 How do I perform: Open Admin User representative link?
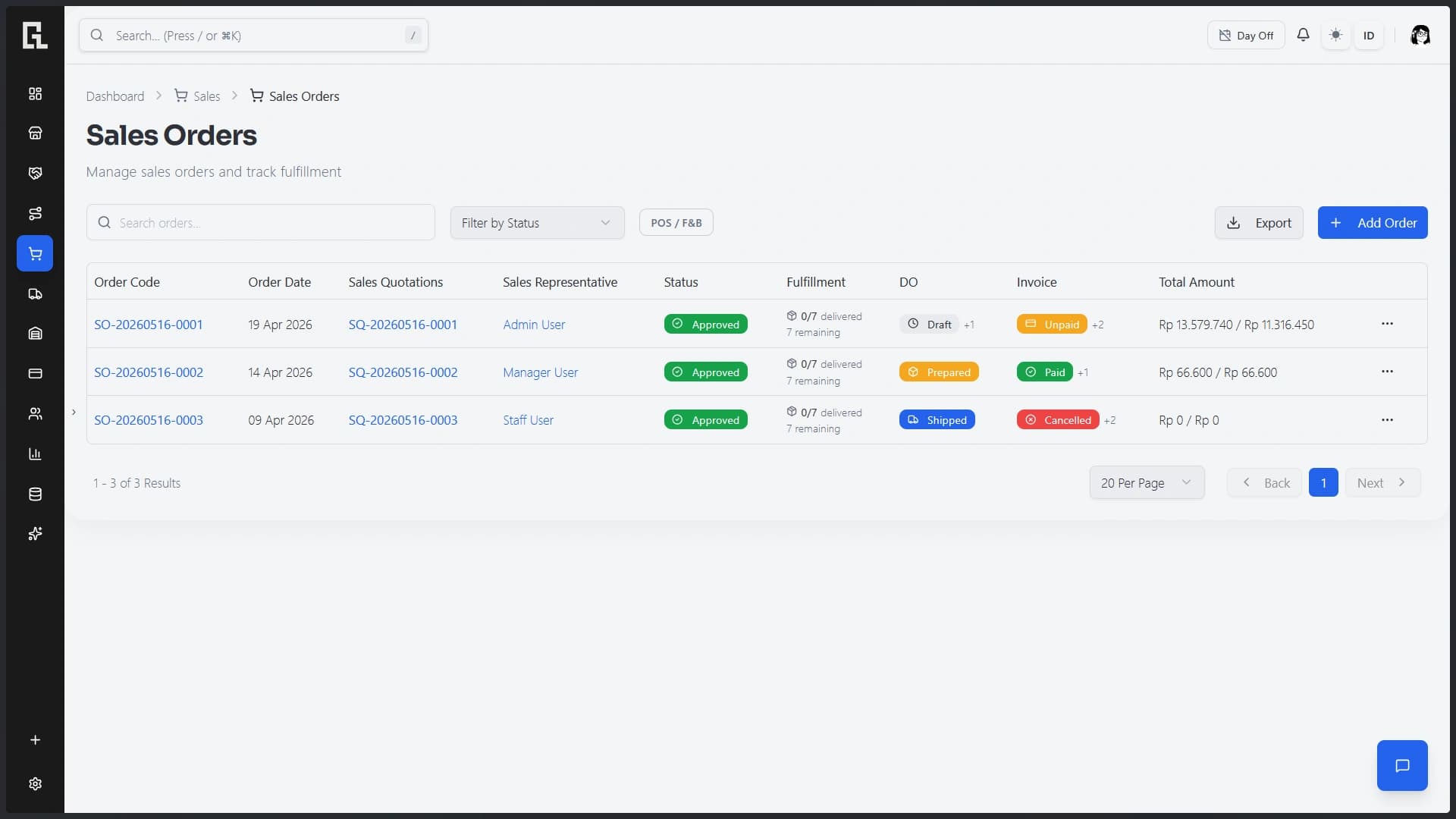point(534,325)
